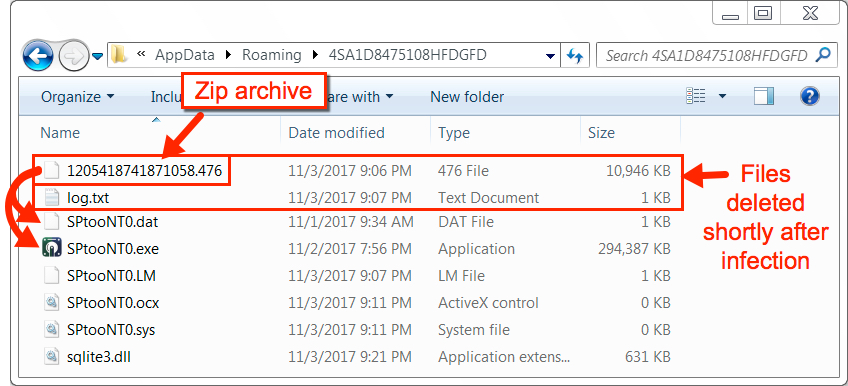This screenshot has height=386, width=848.
Task: Select the SPtooNT0.exe application icon
Action: (51, 249)
